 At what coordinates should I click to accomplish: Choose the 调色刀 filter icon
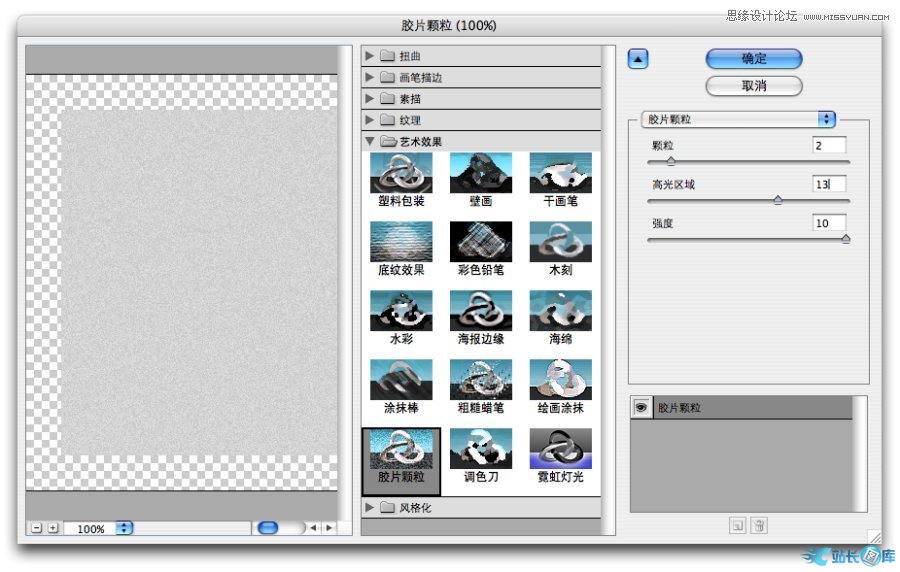click(x=480, y=448)
